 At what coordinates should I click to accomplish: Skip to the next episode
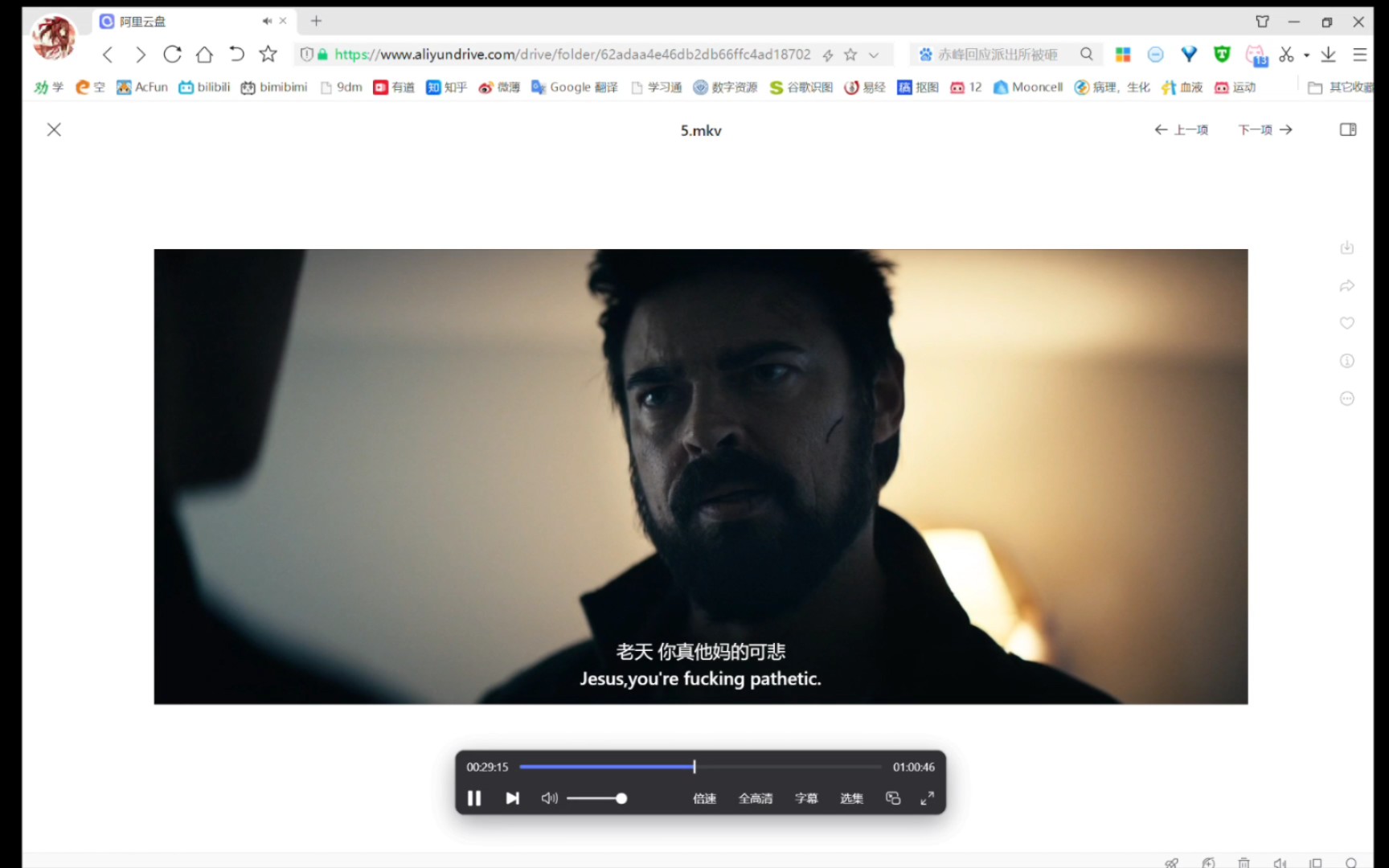512,798
